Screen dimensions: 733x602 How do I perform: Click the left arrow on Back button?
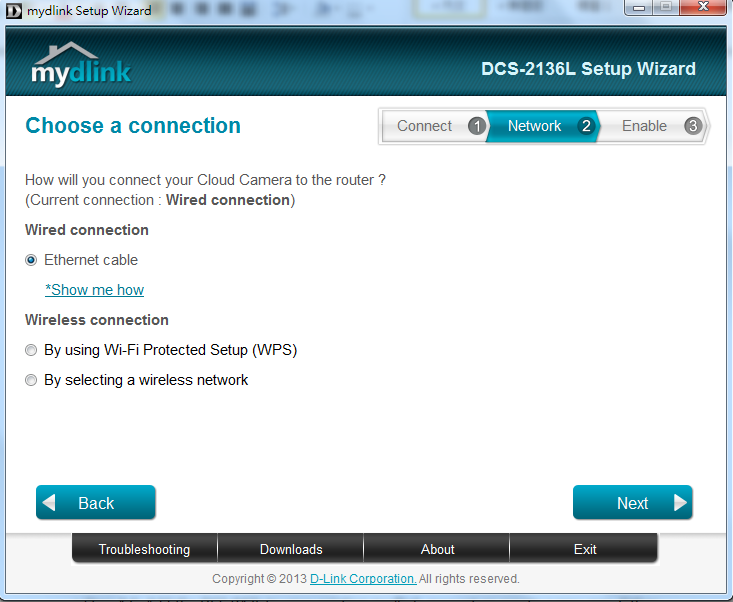[x=49, y=503]
